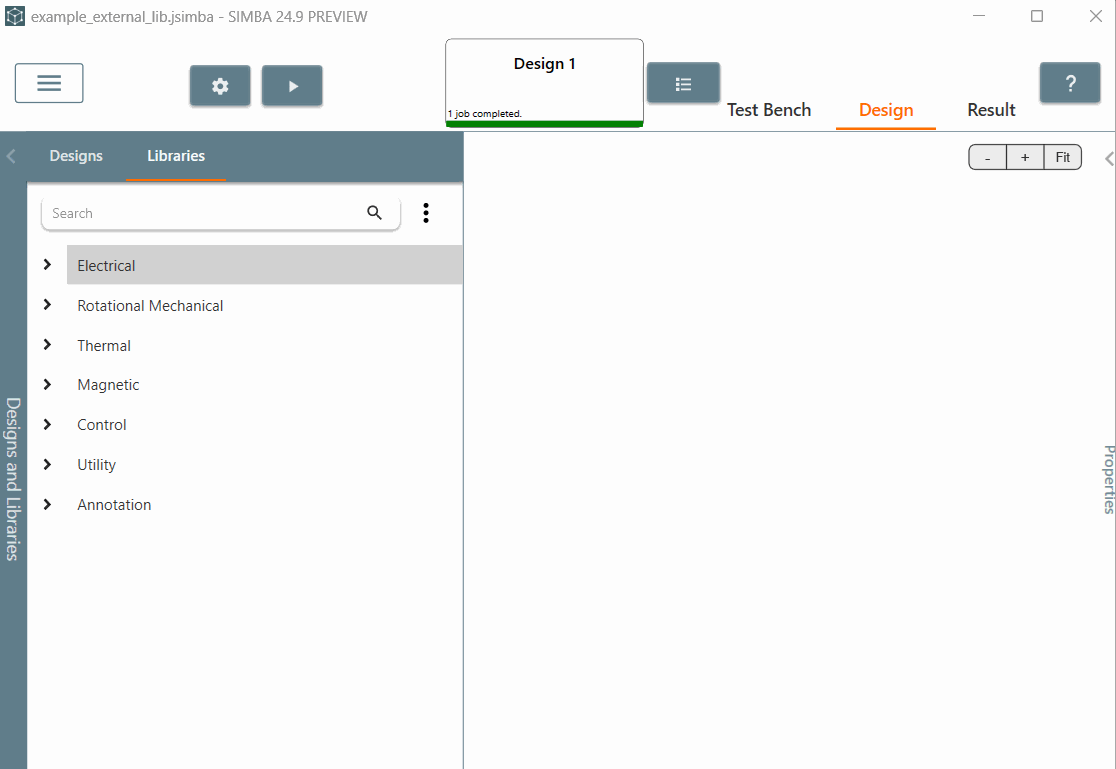The image size is (1116, 769).
Task: Click the search magnifier icon
Action: [x=375, y=213]
